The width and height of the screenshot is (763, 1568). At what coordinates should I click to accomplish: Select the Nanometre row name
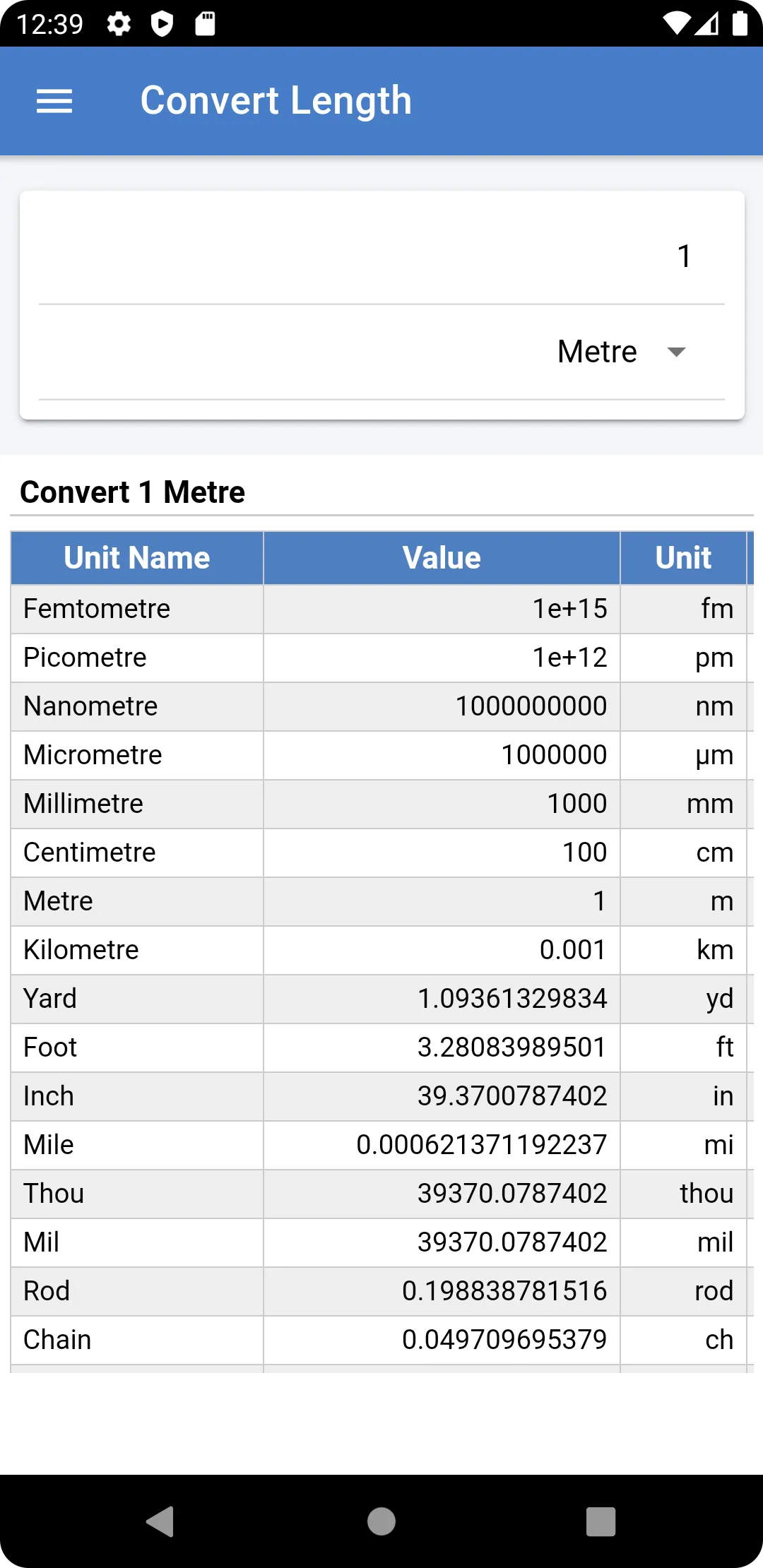90,706
